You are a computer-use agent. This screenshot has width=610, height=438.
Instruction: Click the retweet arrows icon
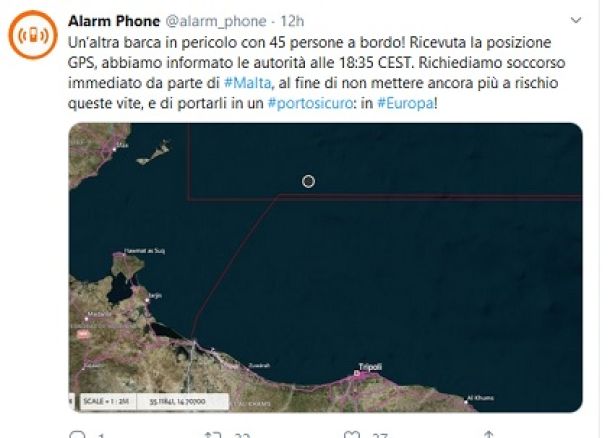(x=213, y=434)
